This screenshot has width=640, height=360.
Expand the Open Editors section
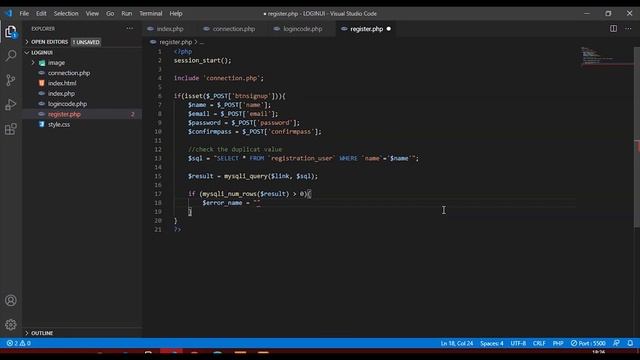(x=49, y=42)
